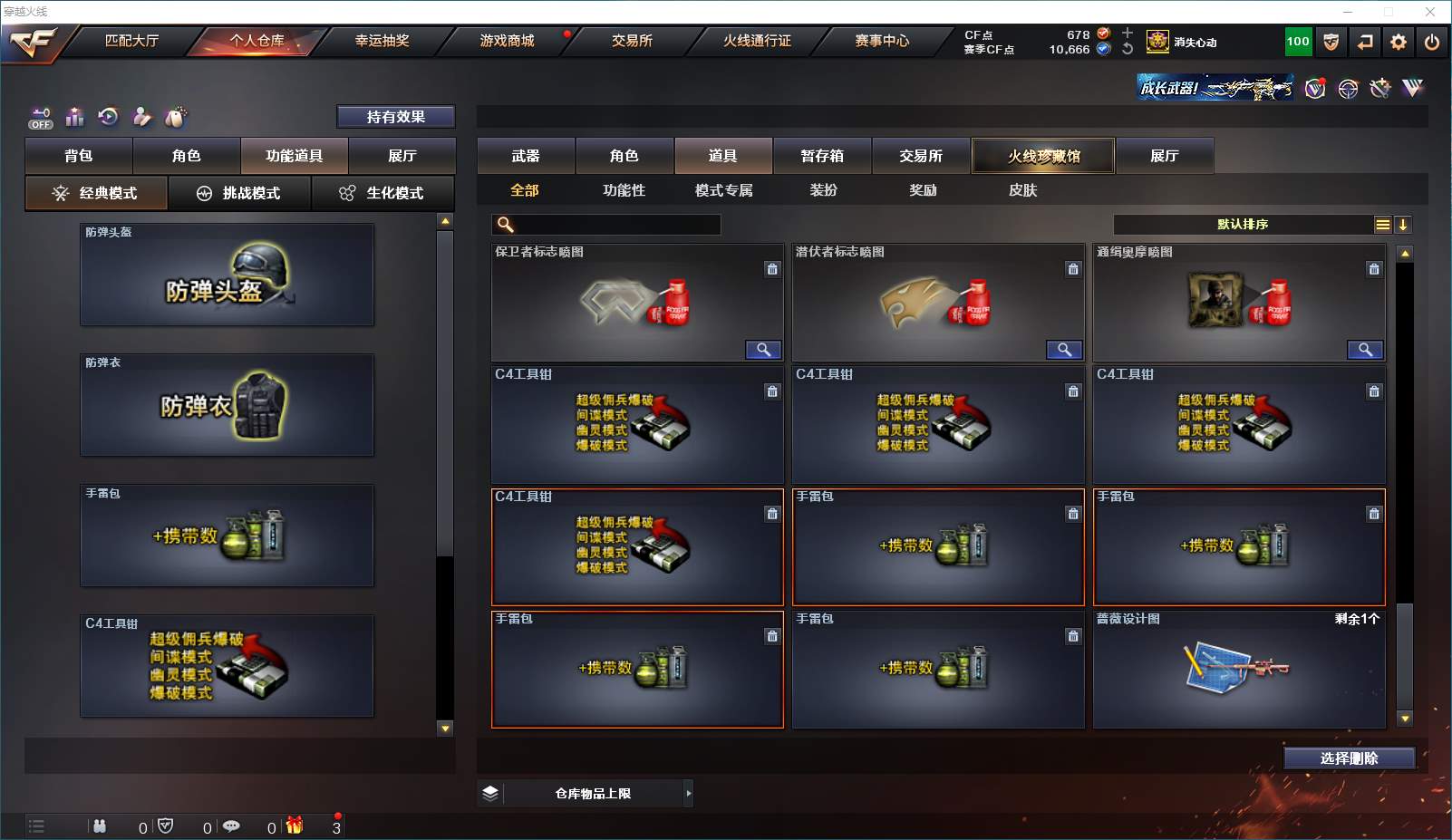Click the power exit icon
1452x840 pixels.
click(x=1432, y=42)
